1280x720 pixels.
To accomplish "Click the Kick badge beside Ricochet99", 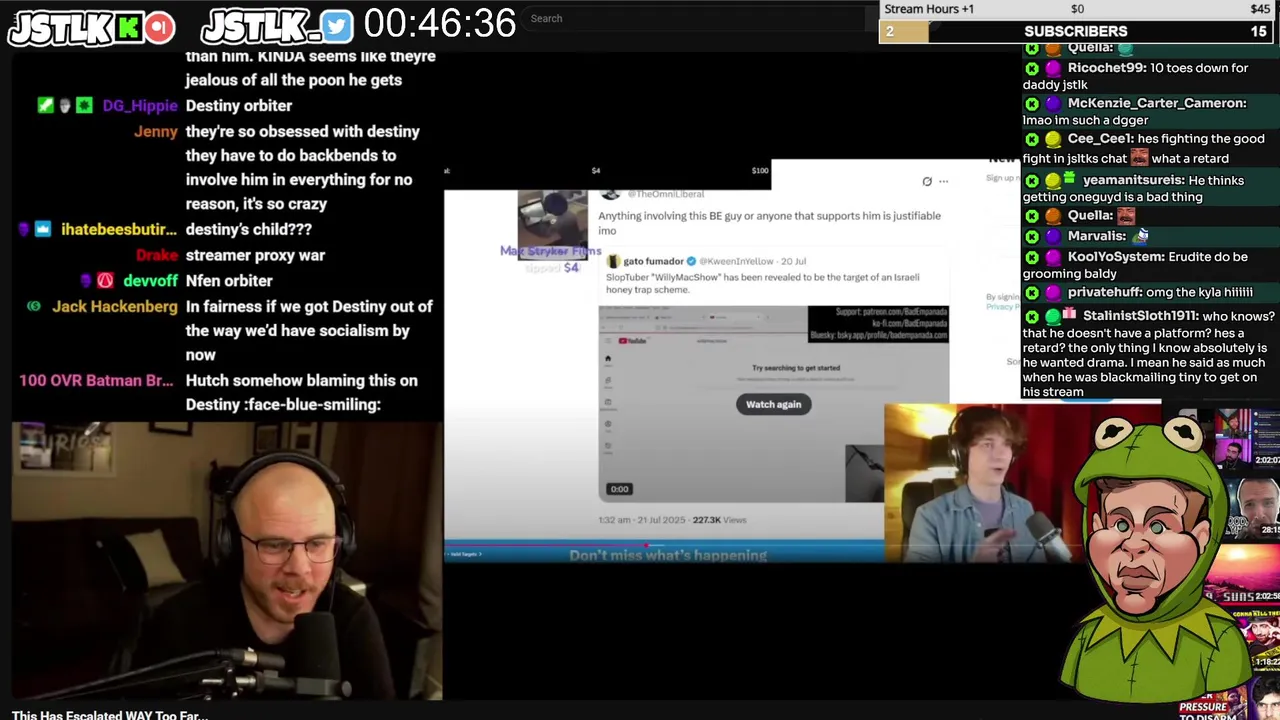I will [x=1032, y=68].
